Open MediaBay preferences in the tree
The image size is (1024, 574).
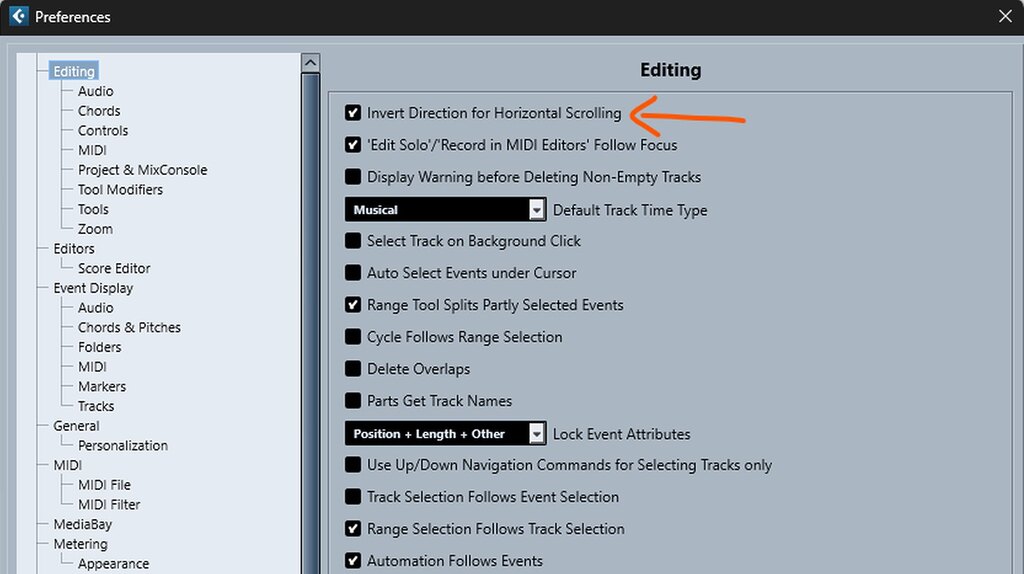82,524
